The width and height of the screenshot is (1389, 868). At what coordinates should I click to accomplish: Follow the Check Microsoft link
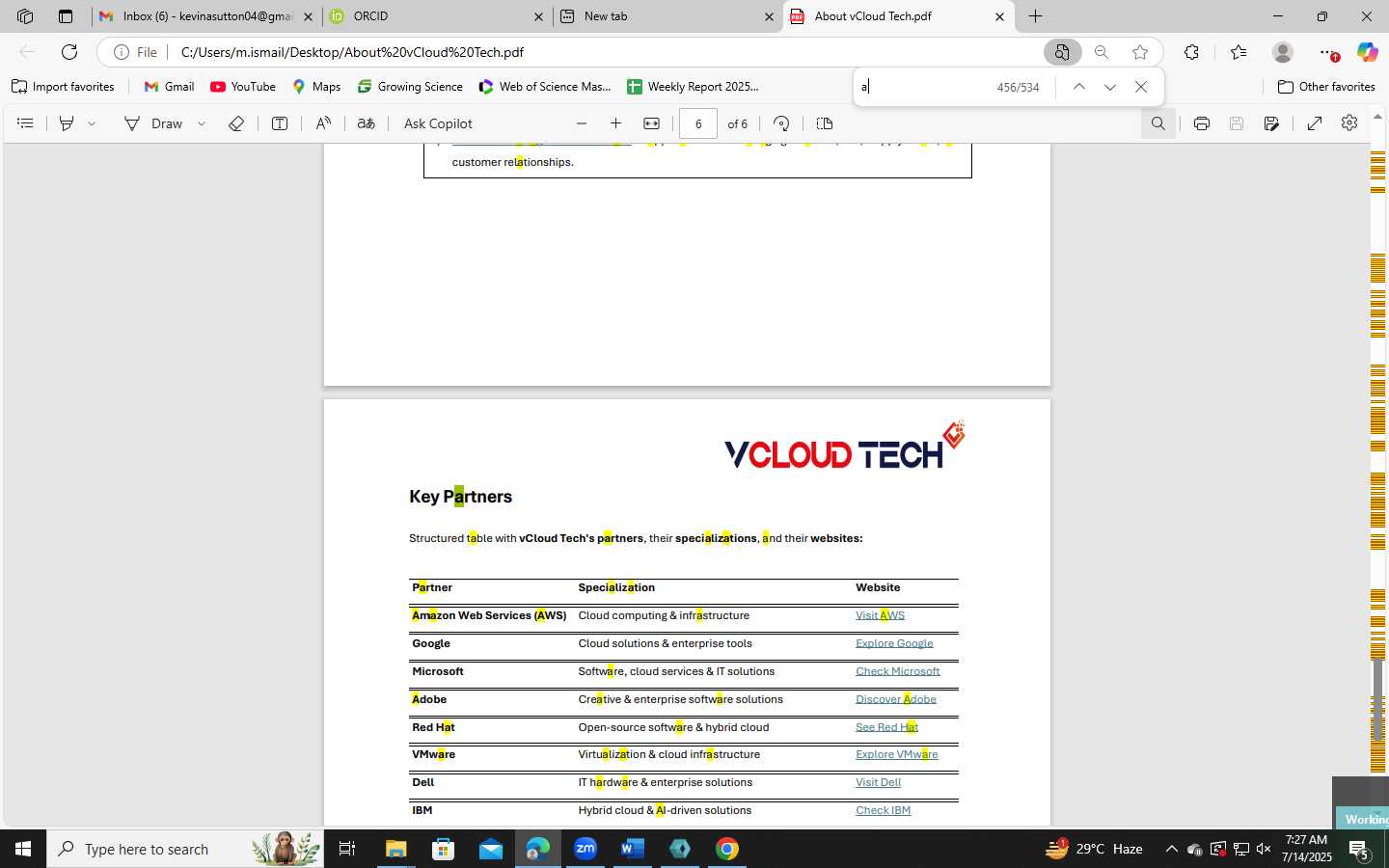tap(898, 671)
